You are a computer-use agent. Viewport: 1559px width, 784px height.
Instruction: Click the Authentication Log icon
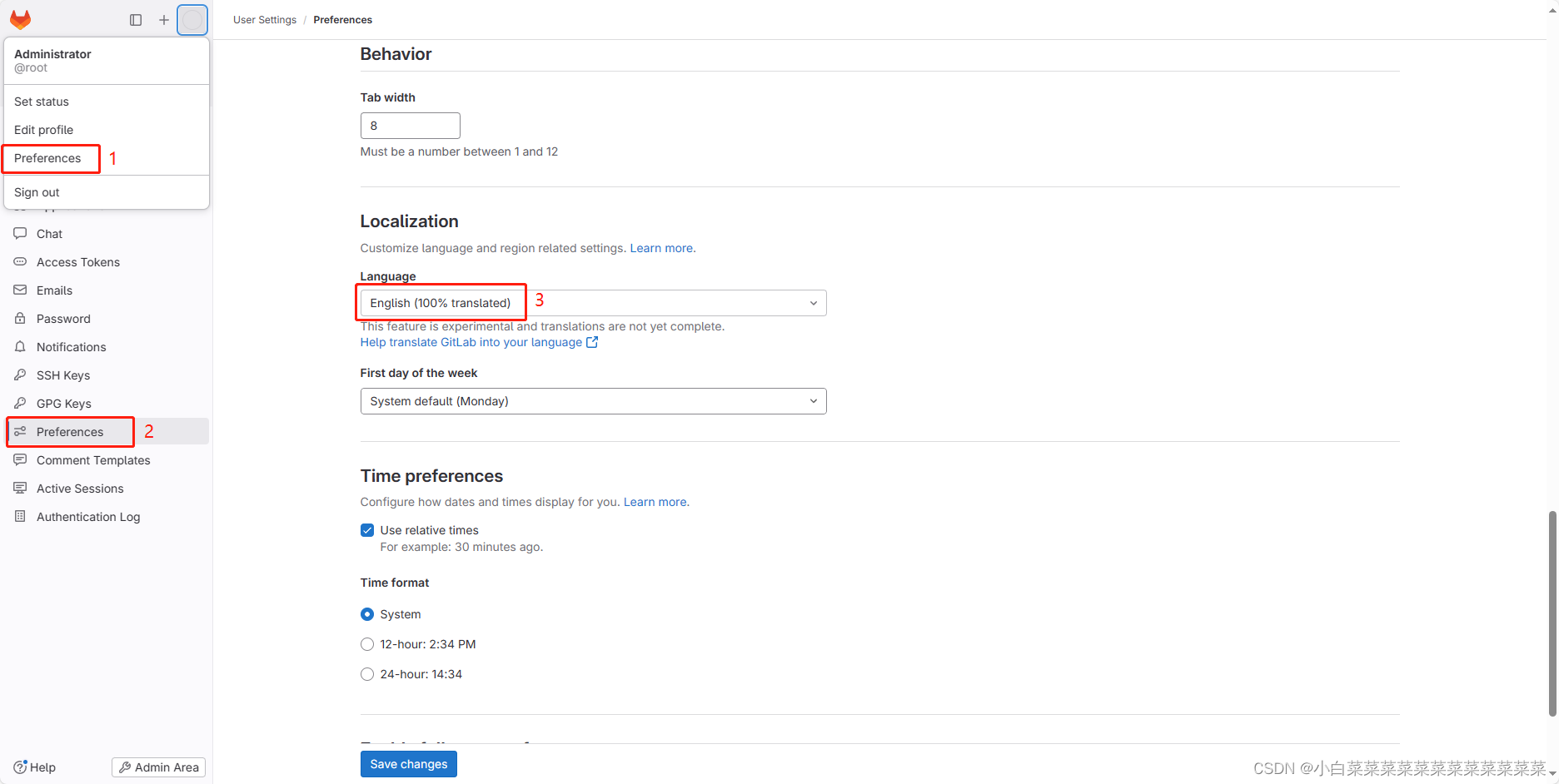[x=20, y=517]
